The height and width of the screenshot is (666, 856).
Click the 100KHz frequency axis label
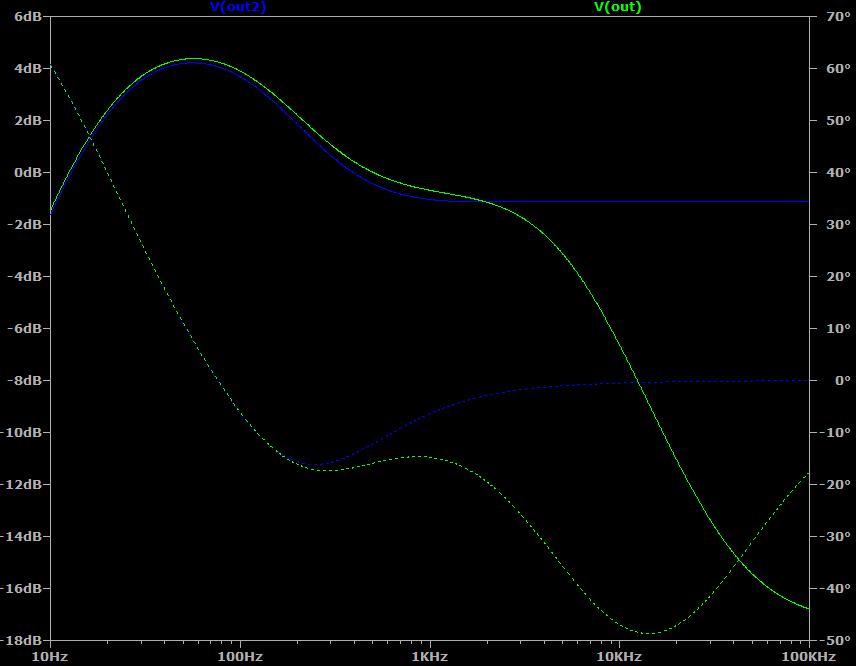coord(808,657)
